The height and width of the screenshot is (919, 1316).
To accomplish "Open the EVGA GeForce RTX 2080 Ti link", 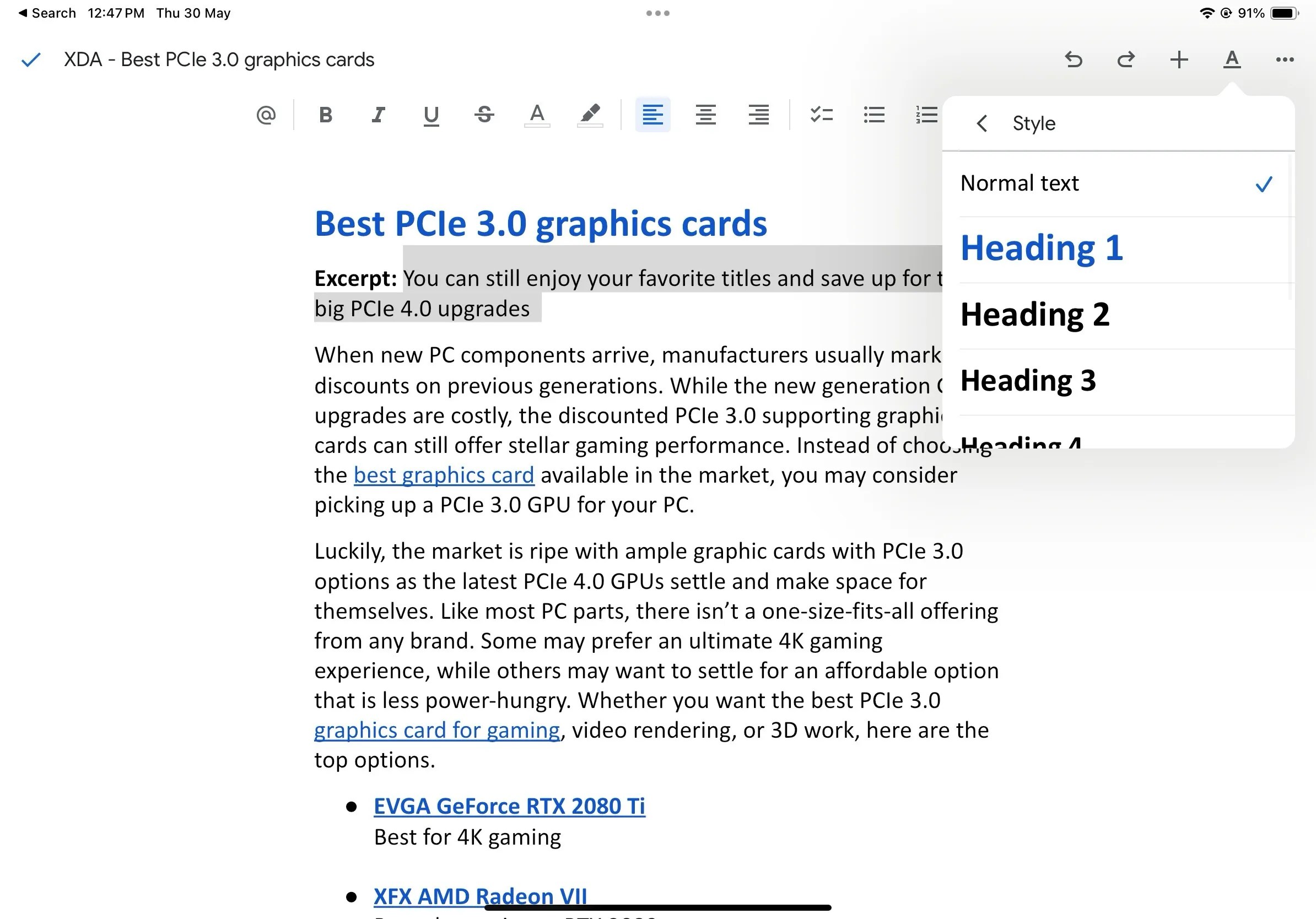I will (510, 807).
